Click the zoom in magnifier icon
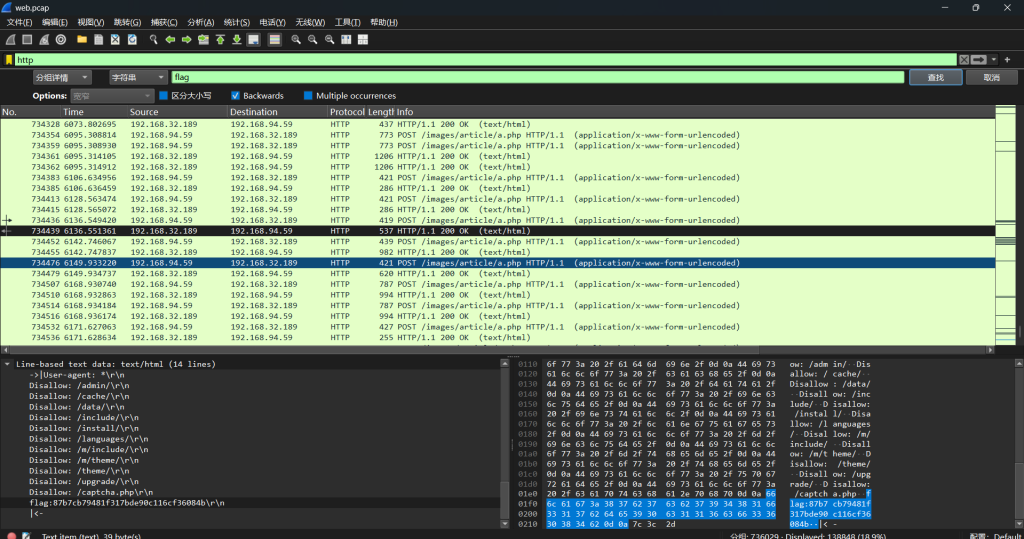The image size is (1024, 539). pos(297,40)
